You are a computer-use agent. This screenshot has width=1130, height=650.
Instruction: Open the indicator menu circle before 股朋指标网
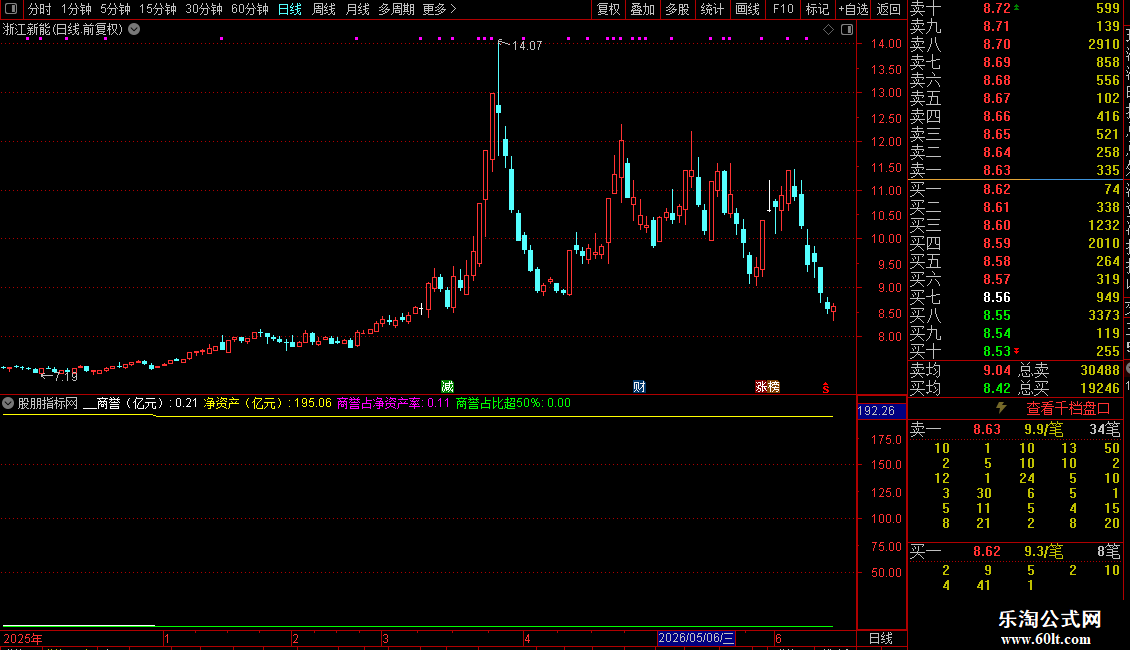click(8, 404)
